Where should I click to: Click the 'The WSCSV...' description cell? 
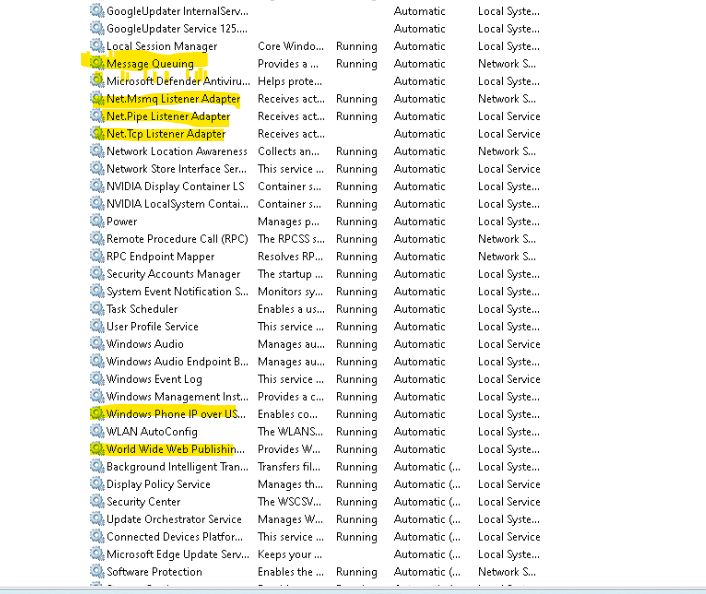[290, 502]
